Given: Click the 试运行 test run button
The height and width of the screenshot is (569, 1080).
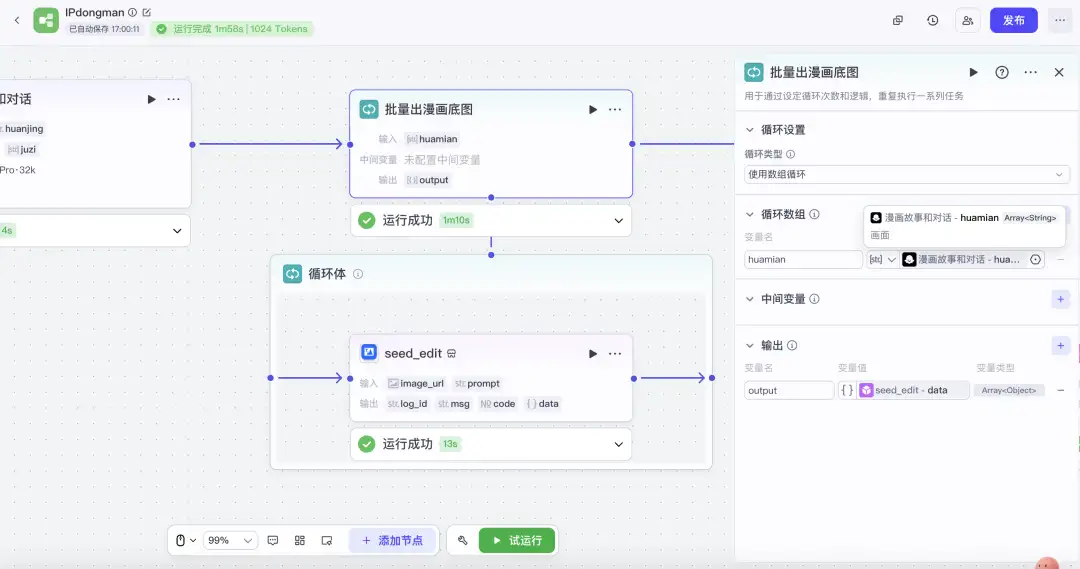Looking at the screenshot, I should (x=517, y=541).
